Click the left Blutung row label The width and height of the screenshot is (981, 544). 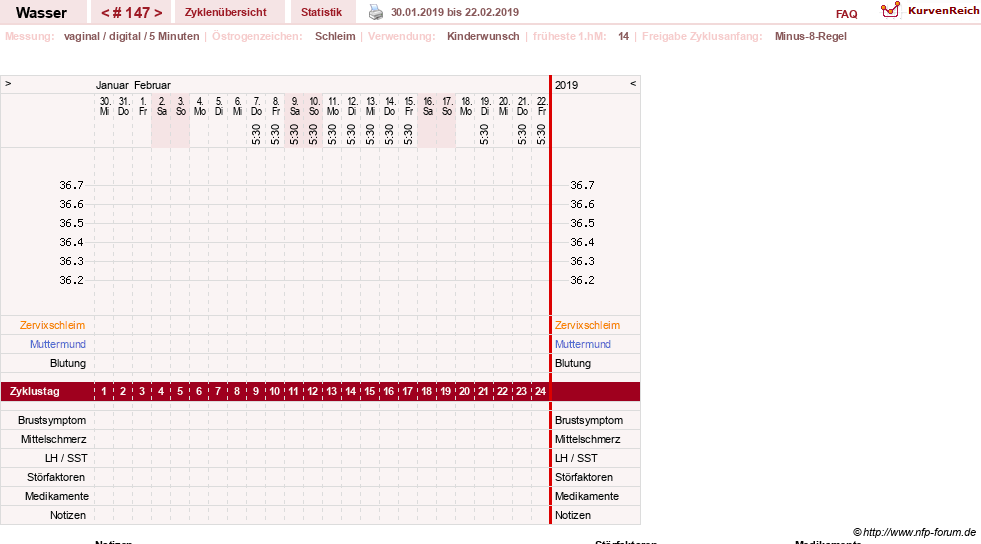point(68,363)
